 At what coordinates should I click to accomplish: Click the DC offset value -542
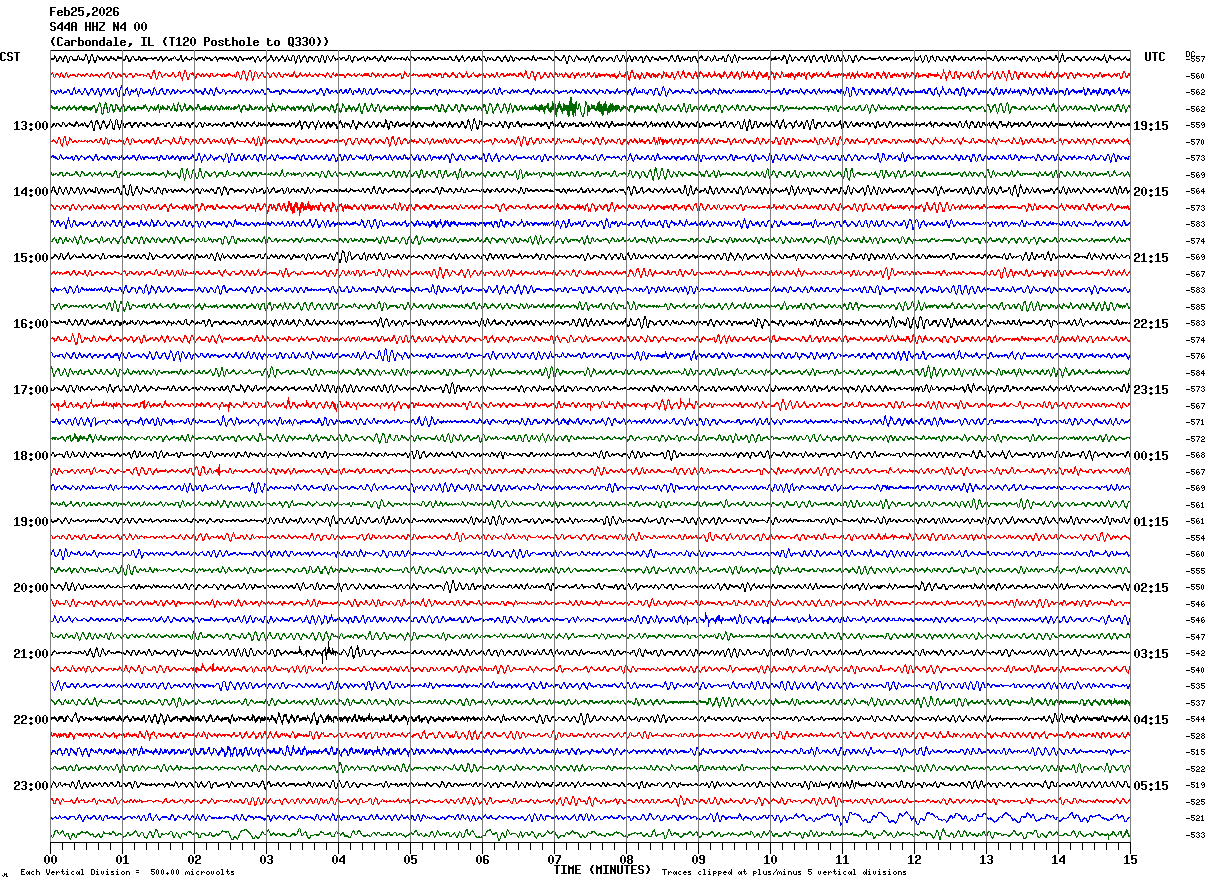1196,653
